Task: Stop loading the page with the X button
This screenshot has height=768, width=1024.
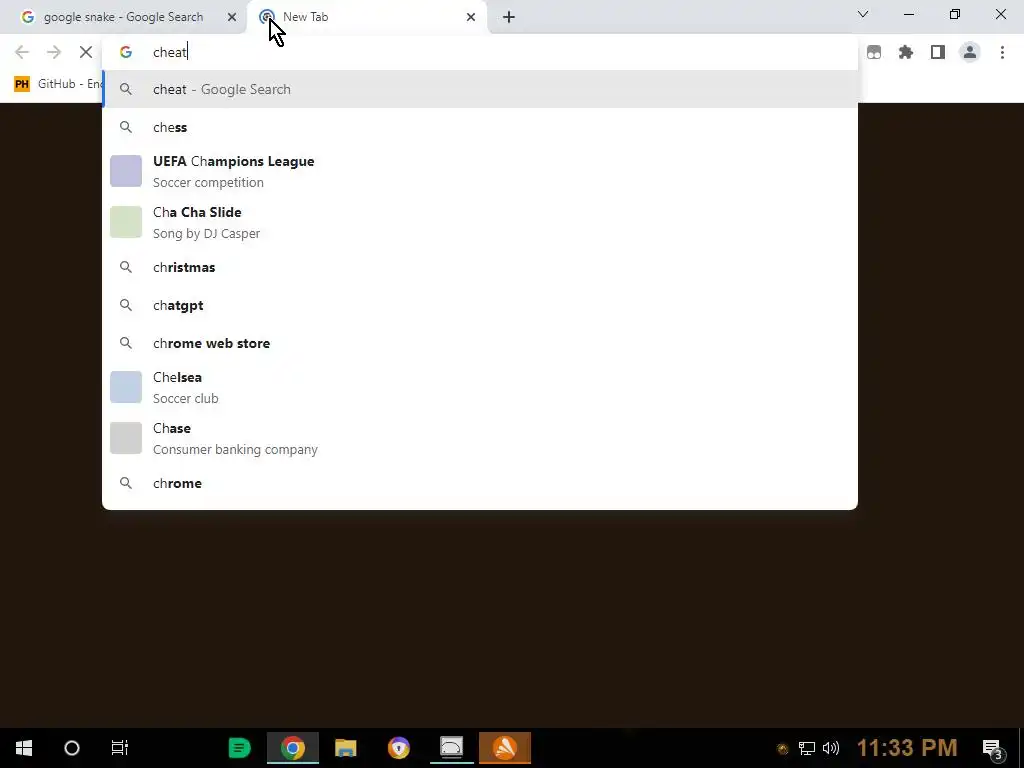Action: [x=86, y=52]
